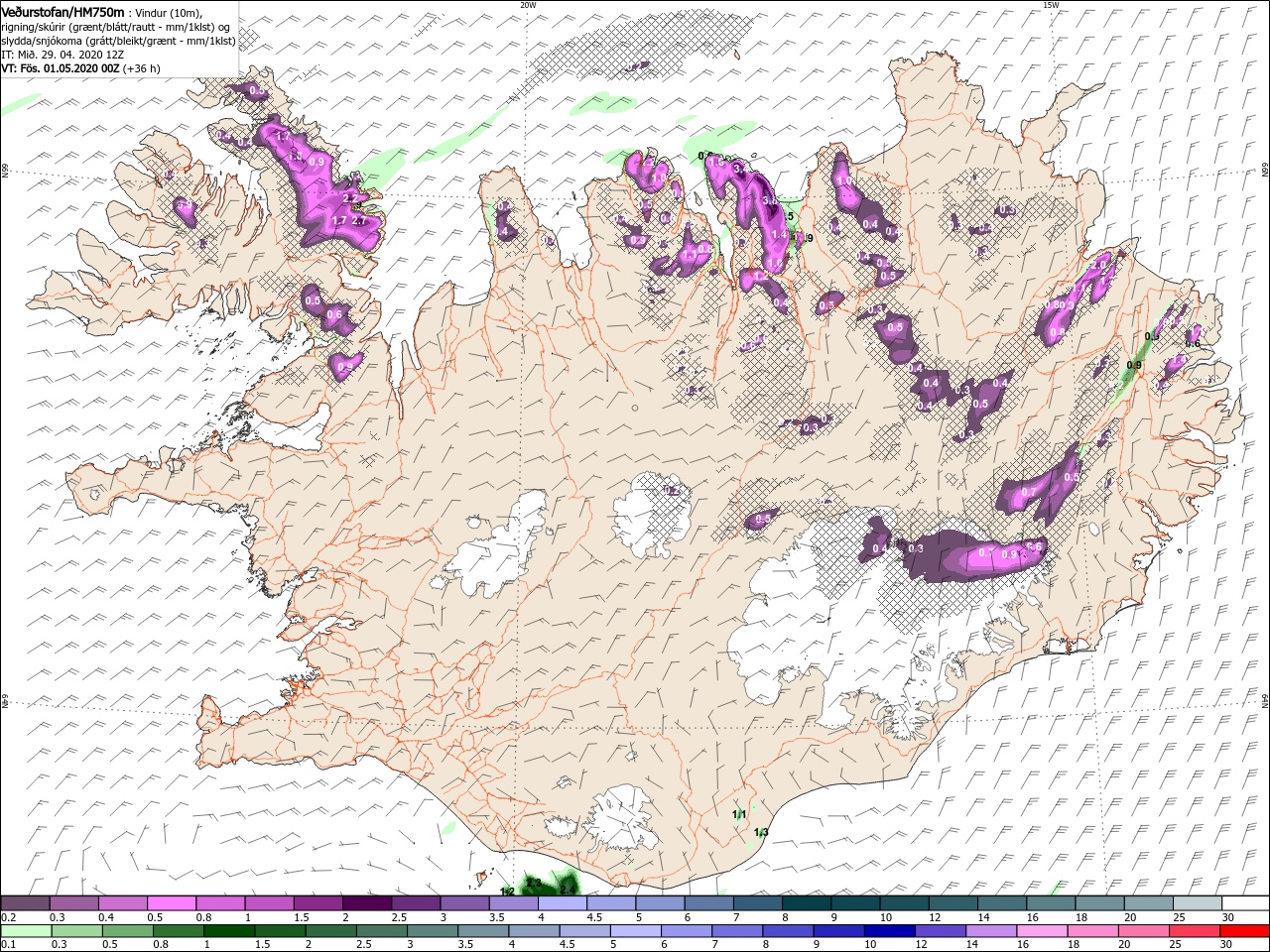This screenshot has width=1270, height=952.
Task: Select the red 30 swatch in rain legend
Action: (1243, 930)
